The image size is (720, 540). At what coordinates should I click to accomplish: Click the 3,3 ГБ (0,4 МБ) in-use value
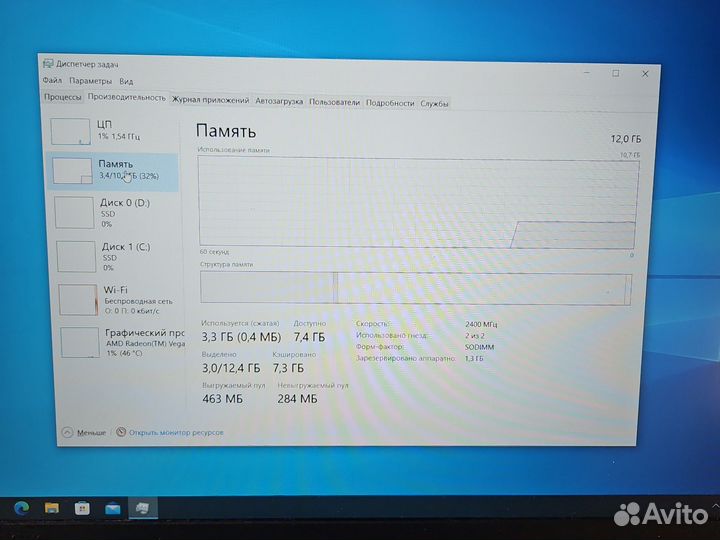[242, 337]
